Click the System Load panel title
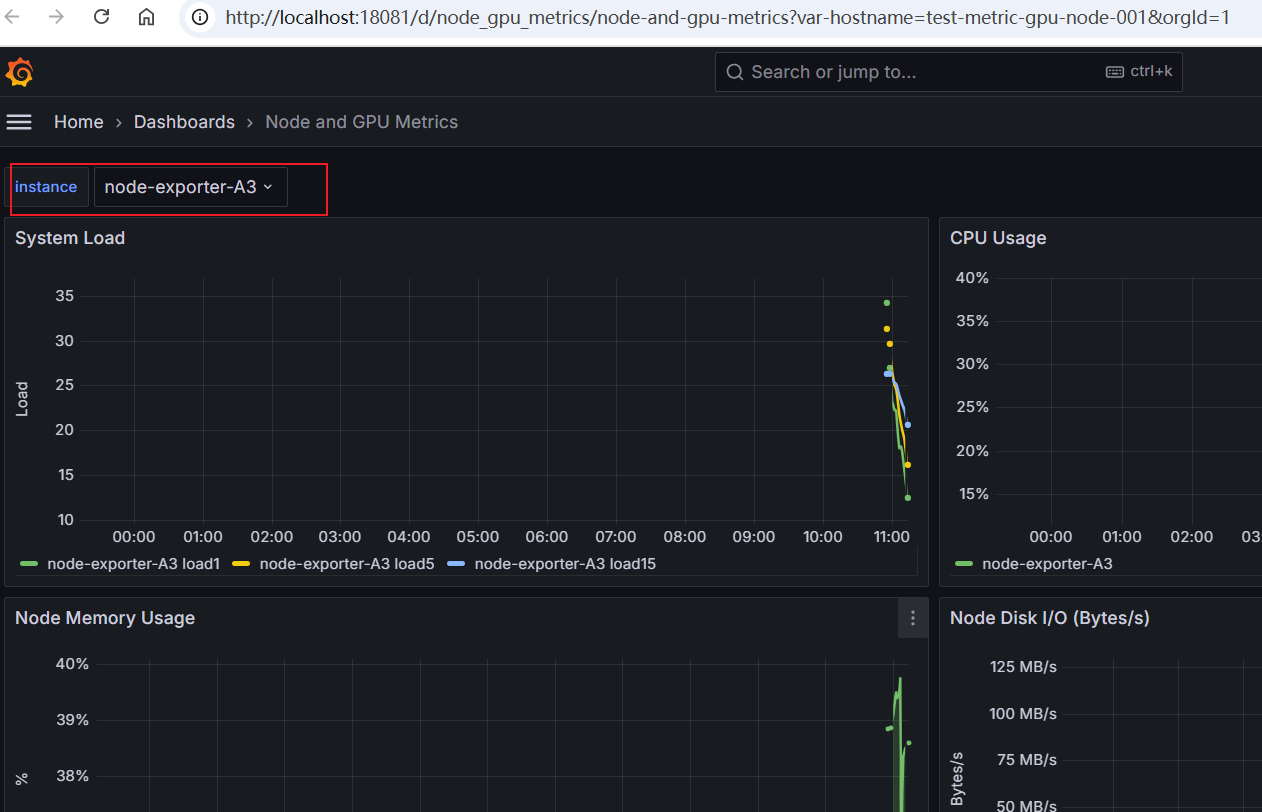Image resolution: width=1262 pixels, height=812 pixels. pos(70,238)
